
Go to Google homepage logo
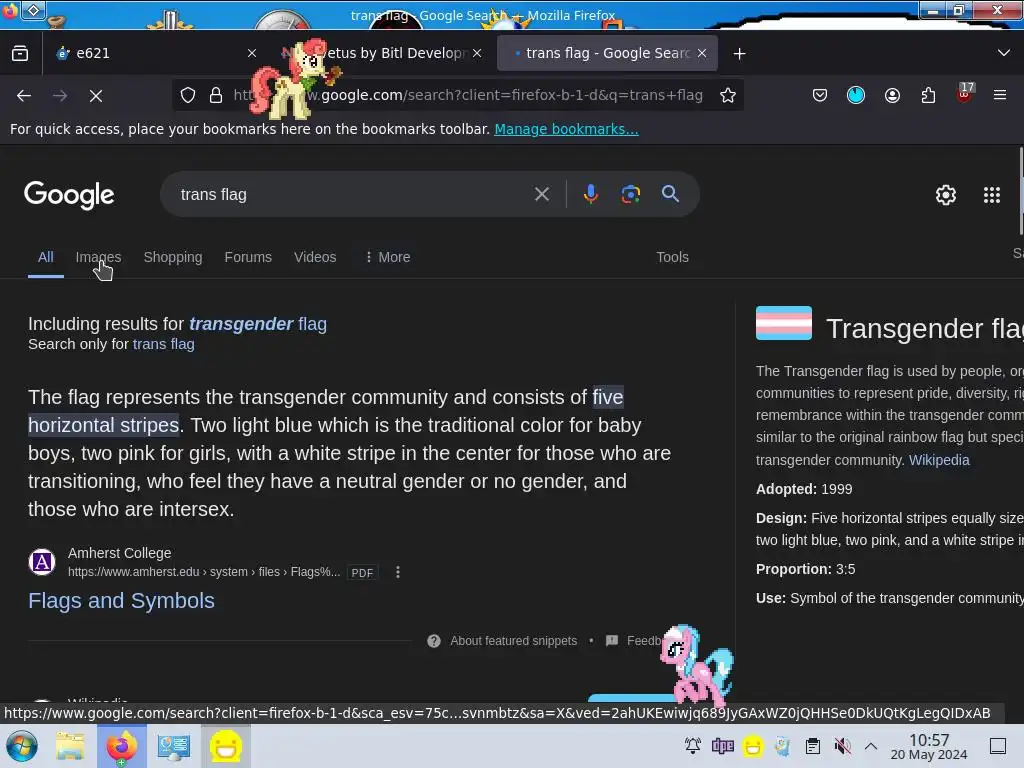point(69,195)
